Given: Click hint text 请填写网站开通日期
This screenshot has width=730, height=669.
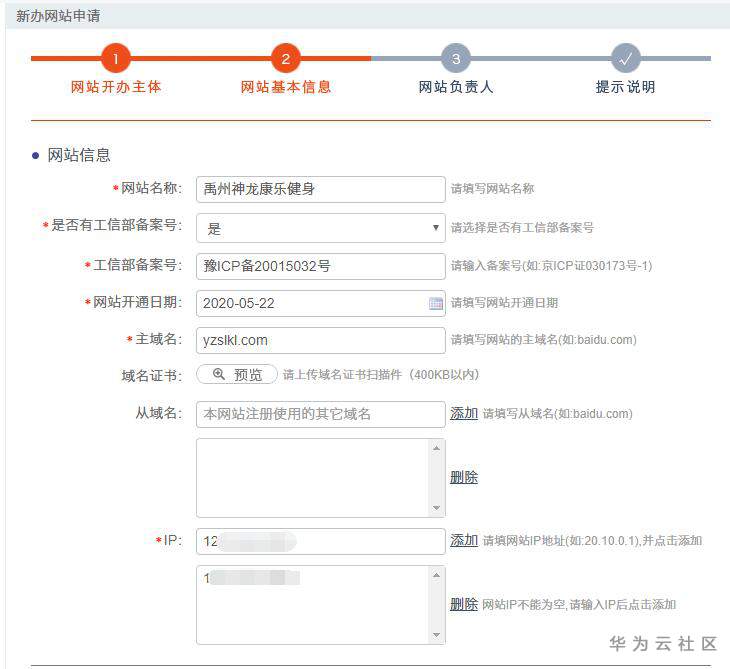Looking at the screenshot, I should pyautogui.click(x=504, y=303).
